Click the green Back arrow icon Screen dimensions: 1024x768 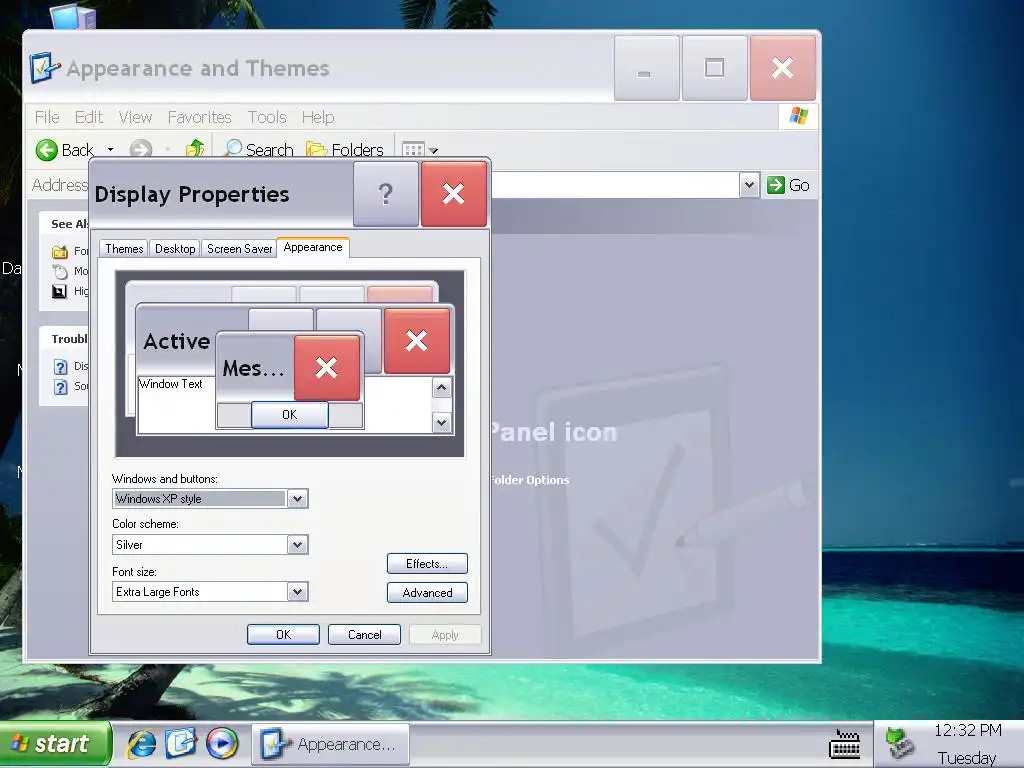tap(46, 150)
